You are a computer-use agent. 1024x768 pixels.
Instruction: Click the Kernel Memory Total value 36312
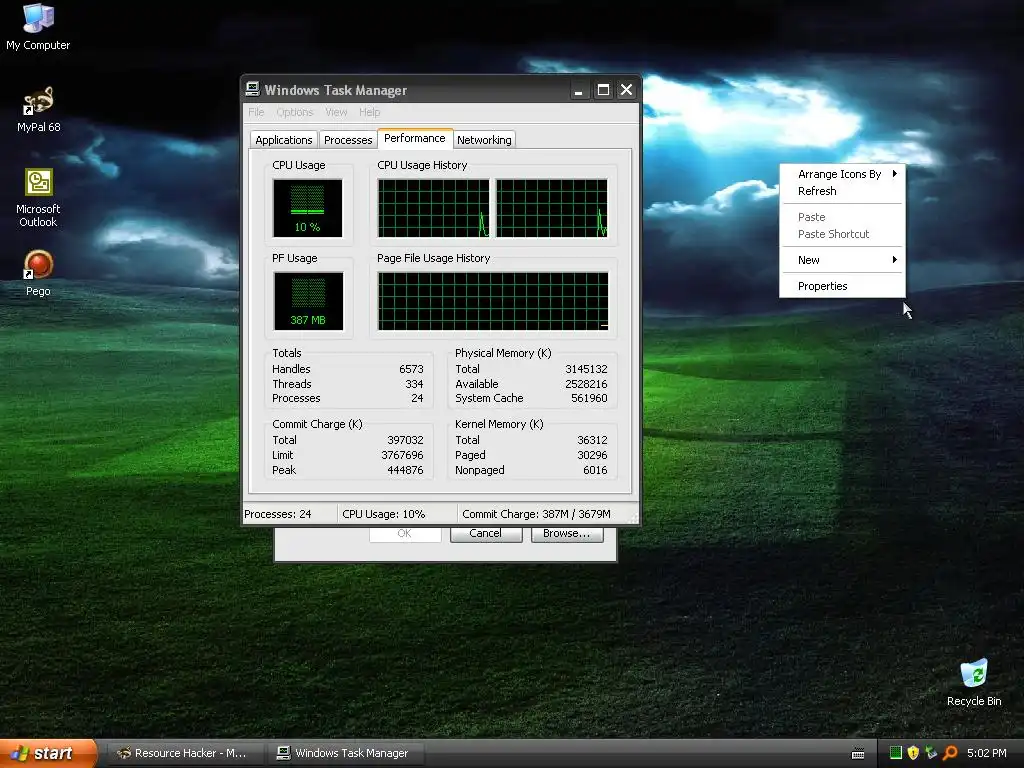coord(592,440)
